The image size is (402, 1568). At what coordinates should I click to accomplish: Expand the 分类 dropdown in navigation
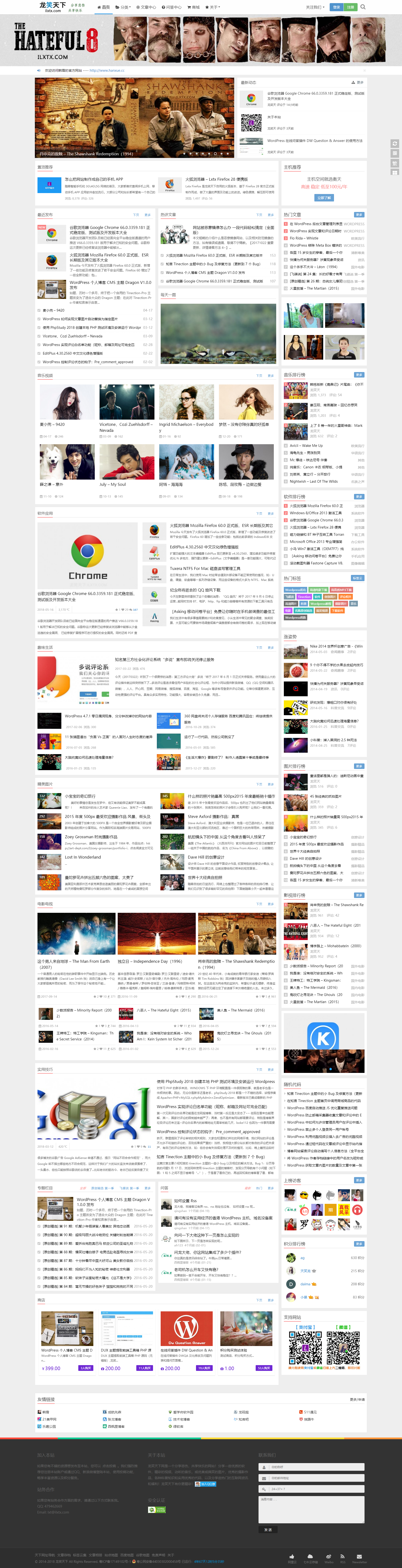tap(123, 7)
